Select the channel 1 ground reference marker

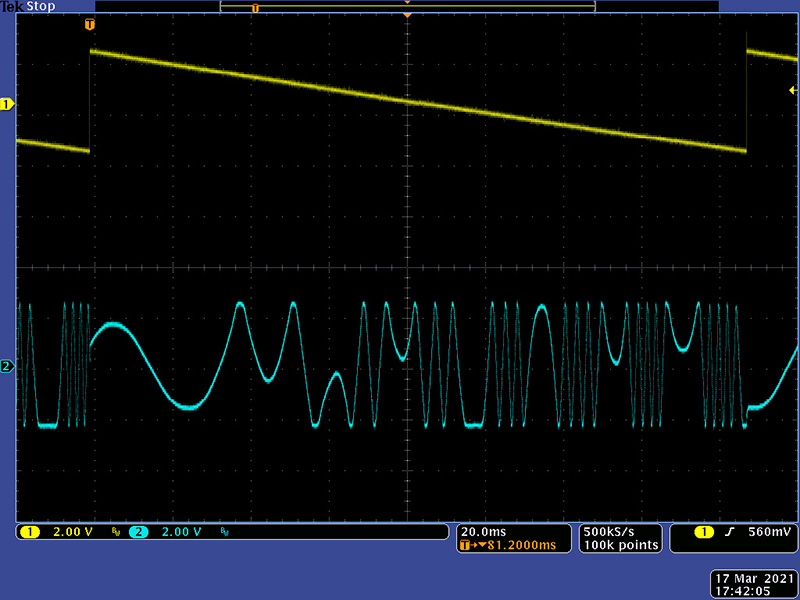[7, 104]
